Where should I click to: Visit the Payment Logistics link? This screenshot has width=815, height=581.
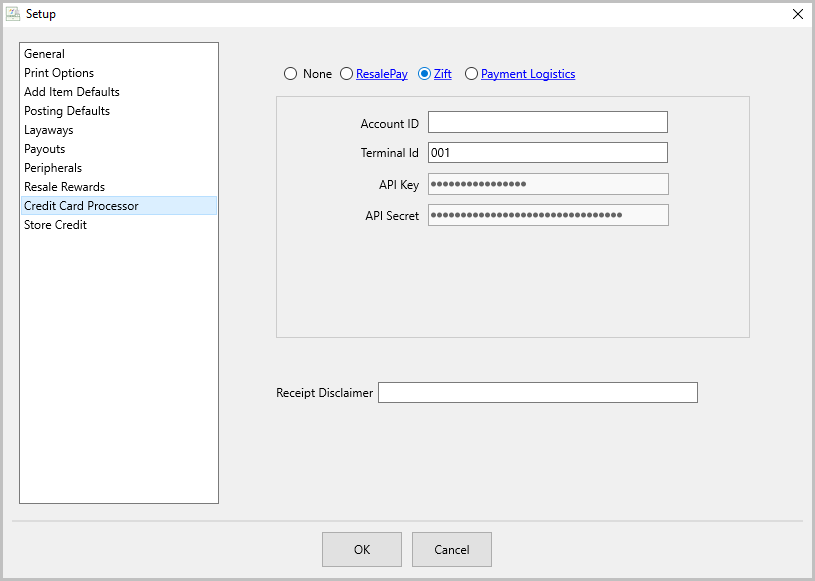(528, 74)
